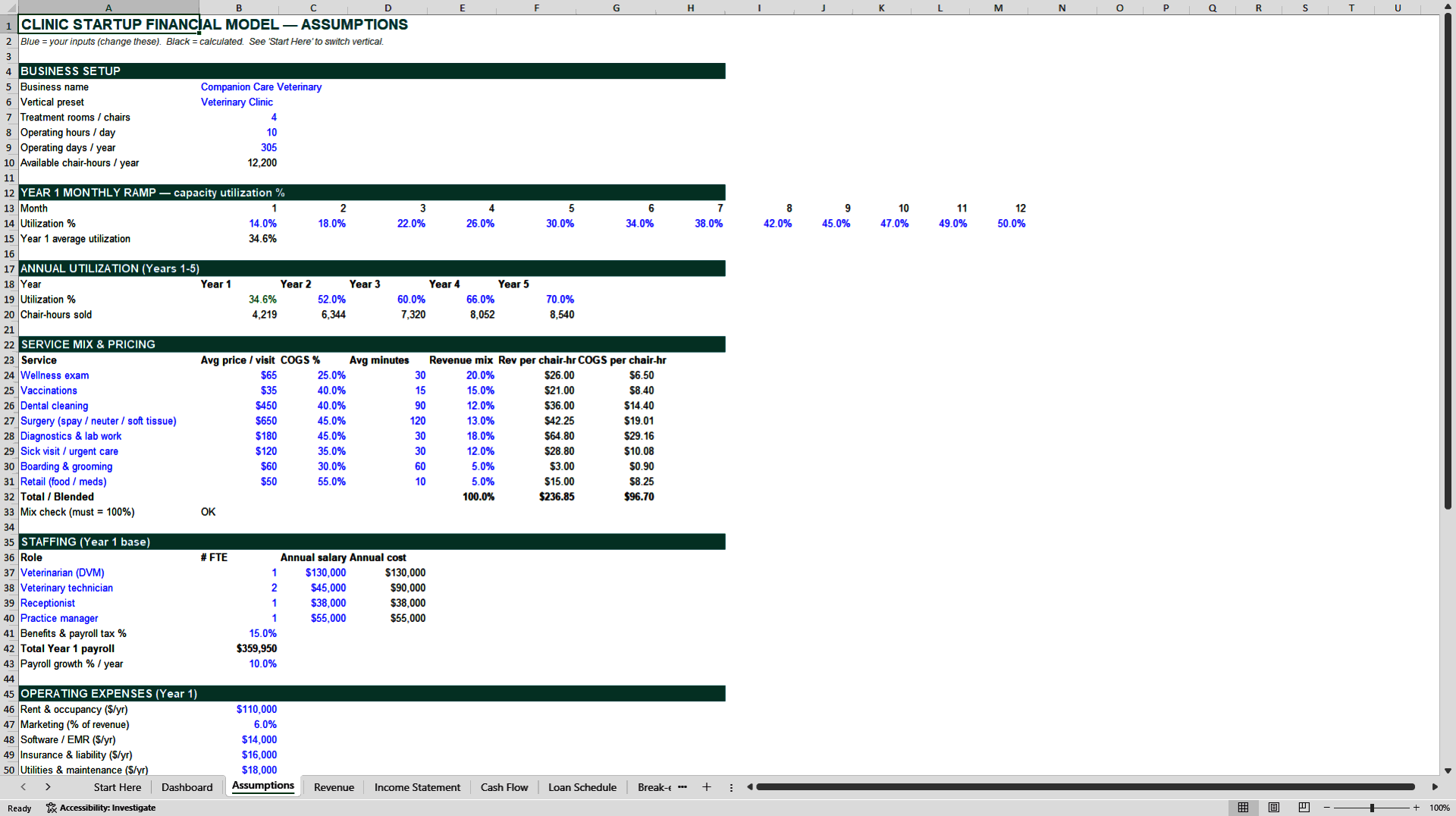Screen dimensions: 1456x816
Task: Open the Income Statement sheet tab
Action: click(417, 787)
